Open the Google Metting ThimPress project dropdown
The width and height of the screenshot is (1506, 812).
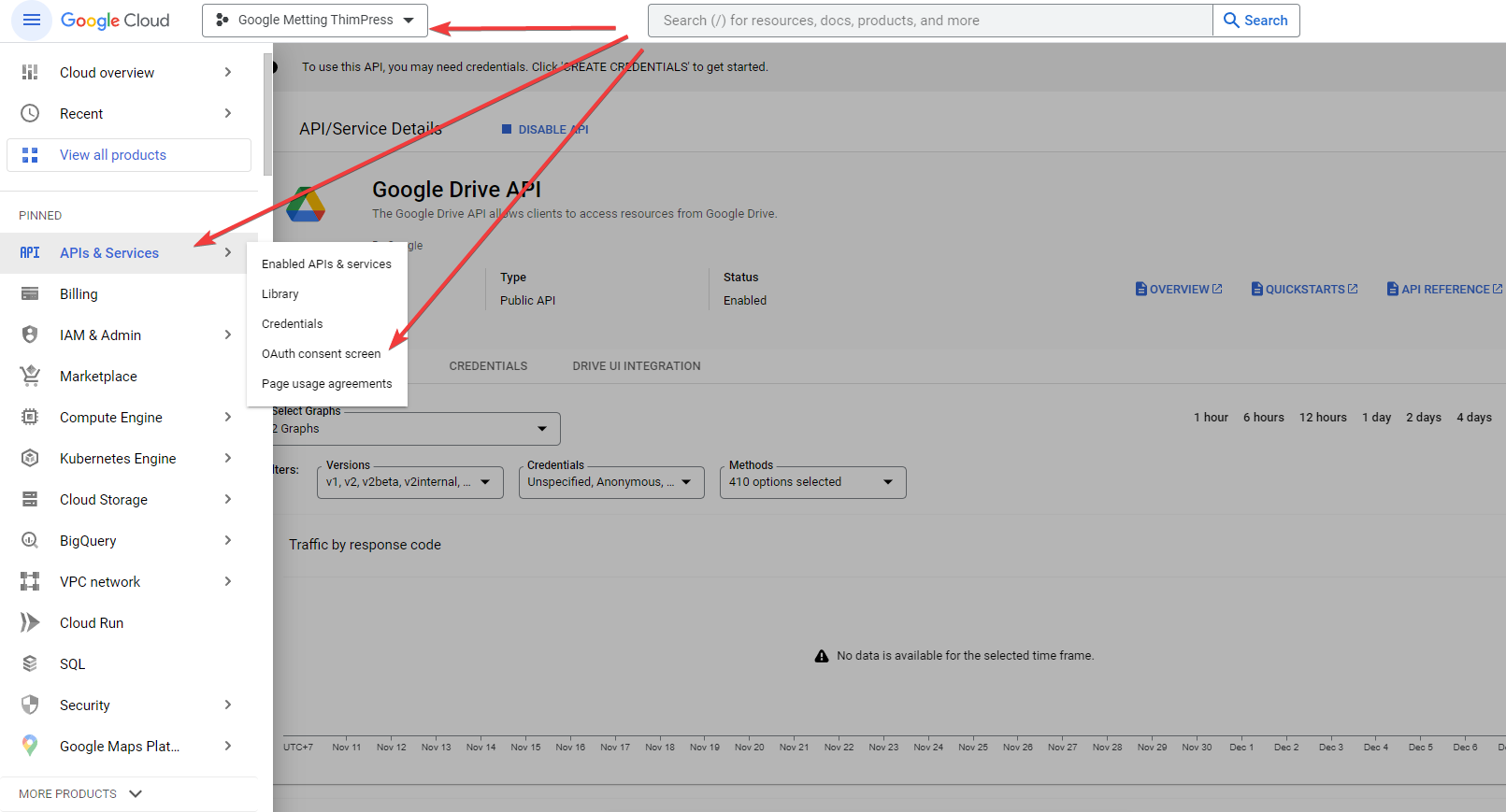315,21
